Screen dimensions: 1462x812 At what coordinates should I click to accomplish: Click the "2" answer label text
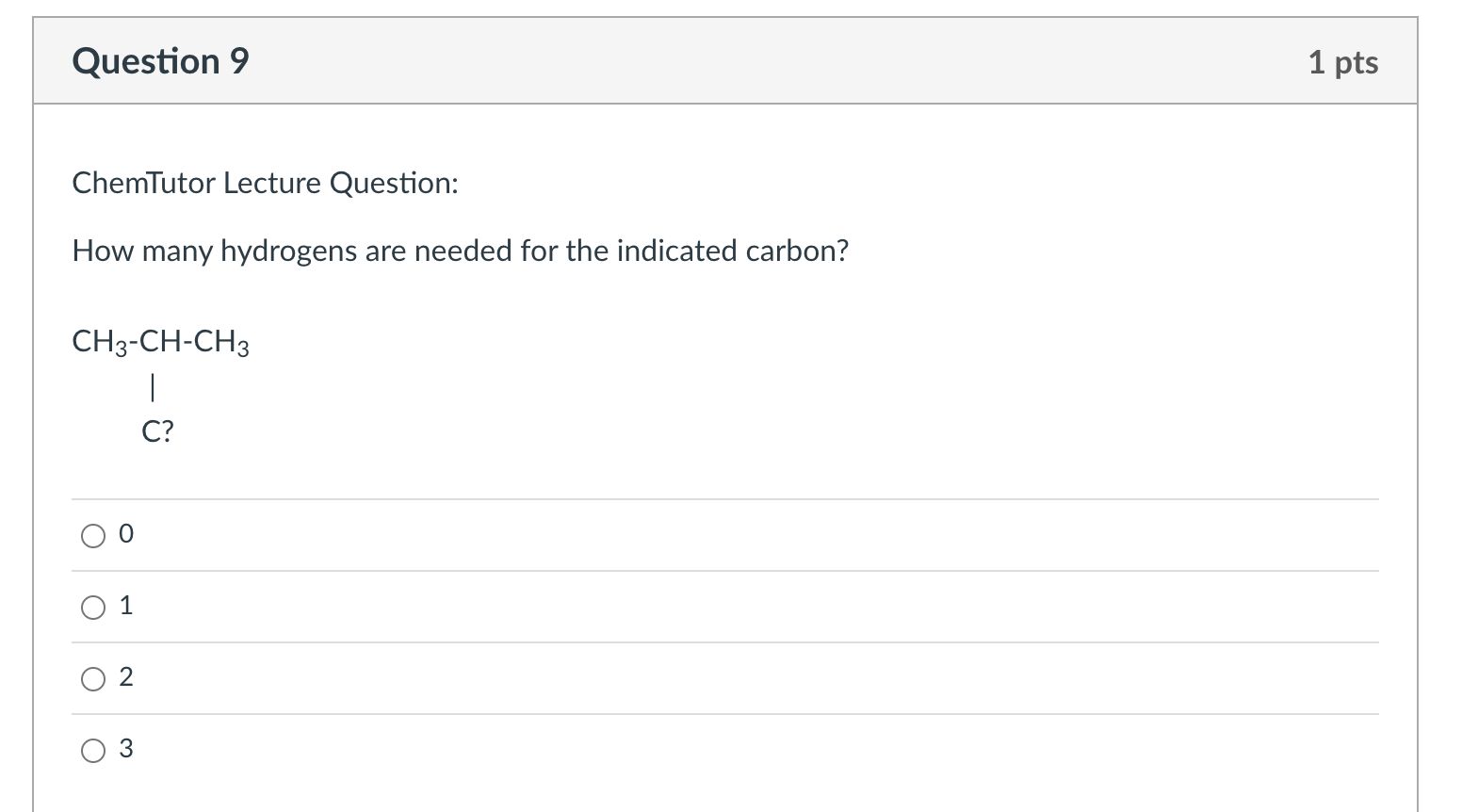[126, 677]
